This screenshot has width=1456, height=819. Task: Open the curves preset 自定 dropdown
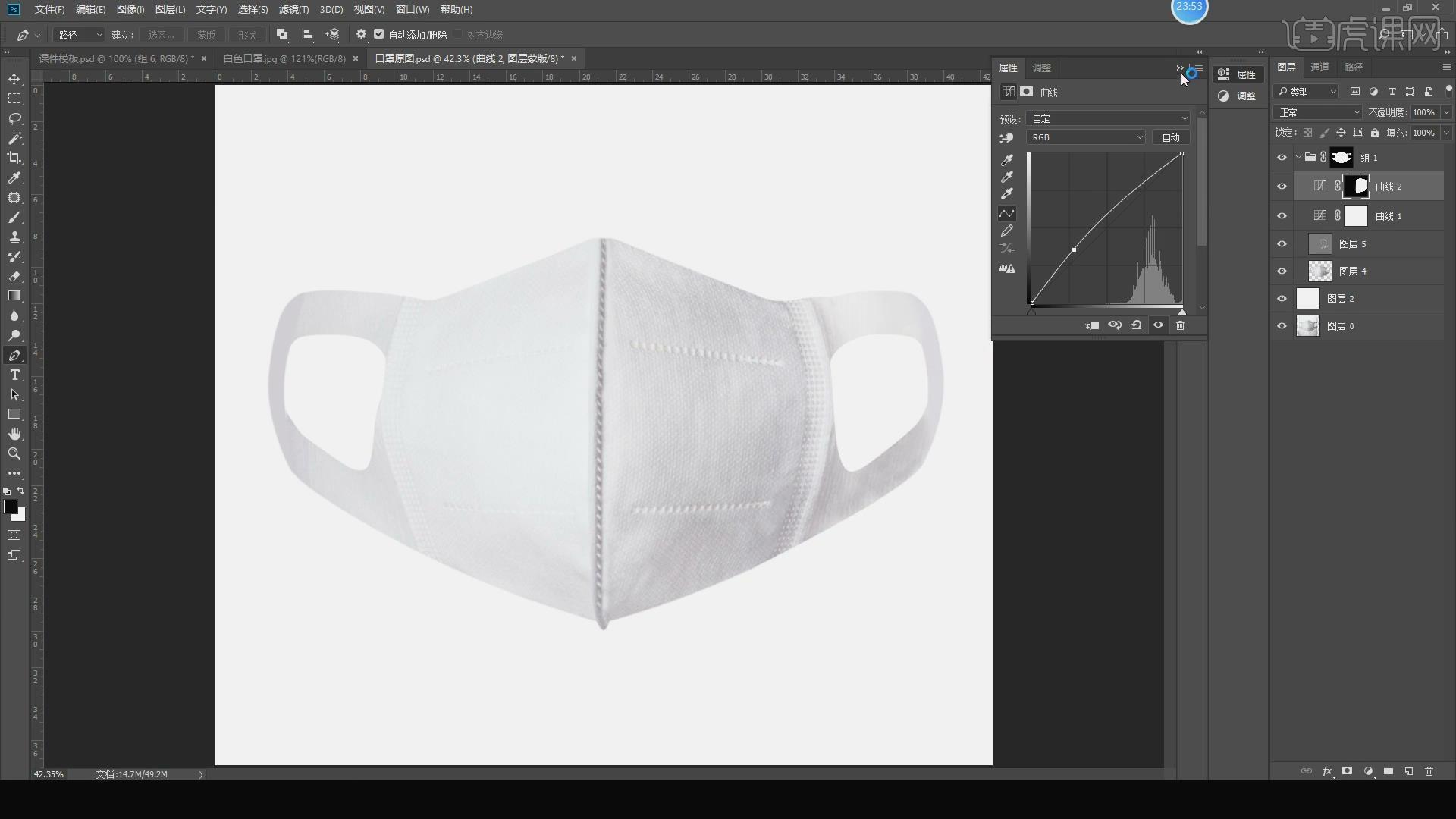pyautogui.click(x=1108, y=118)
